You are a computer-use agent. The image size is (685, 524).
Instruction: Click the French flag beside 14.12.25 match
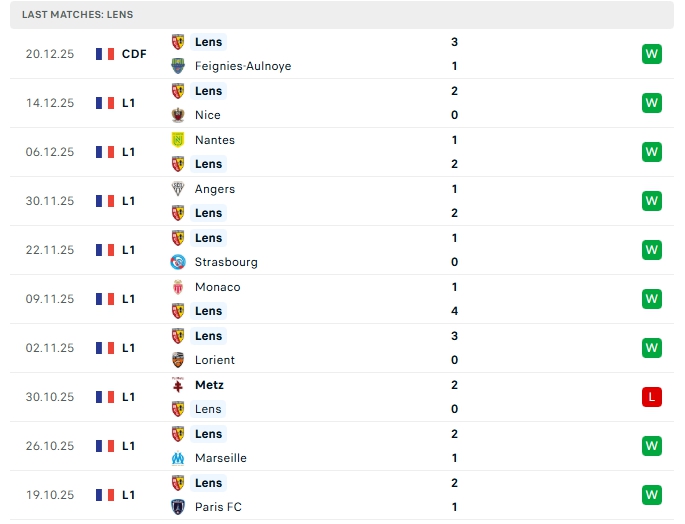pyautogui.click(x=105, y=103)
